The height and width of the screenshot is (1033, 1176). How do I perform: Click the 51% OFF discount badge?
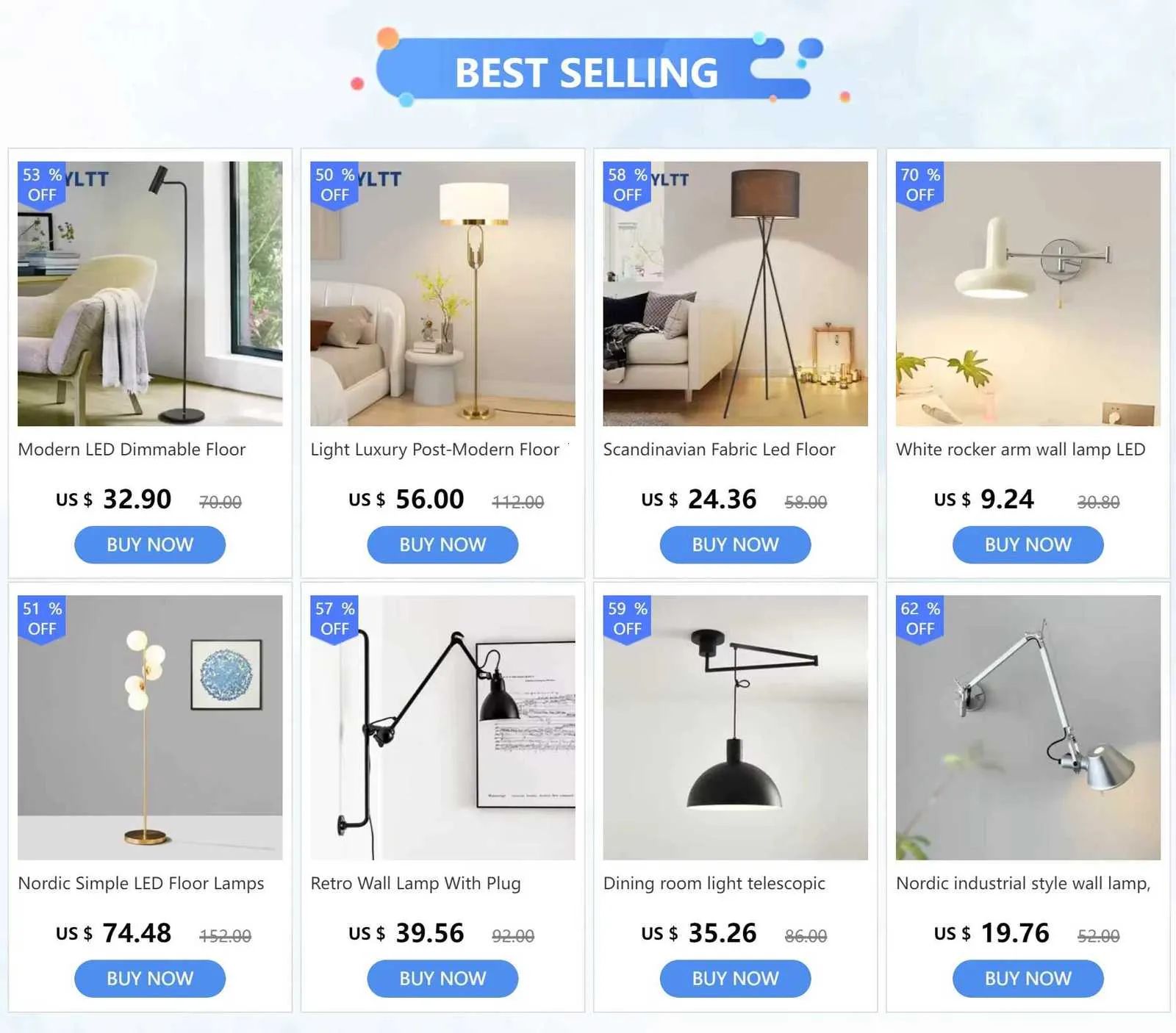click(x=41, y=619)
